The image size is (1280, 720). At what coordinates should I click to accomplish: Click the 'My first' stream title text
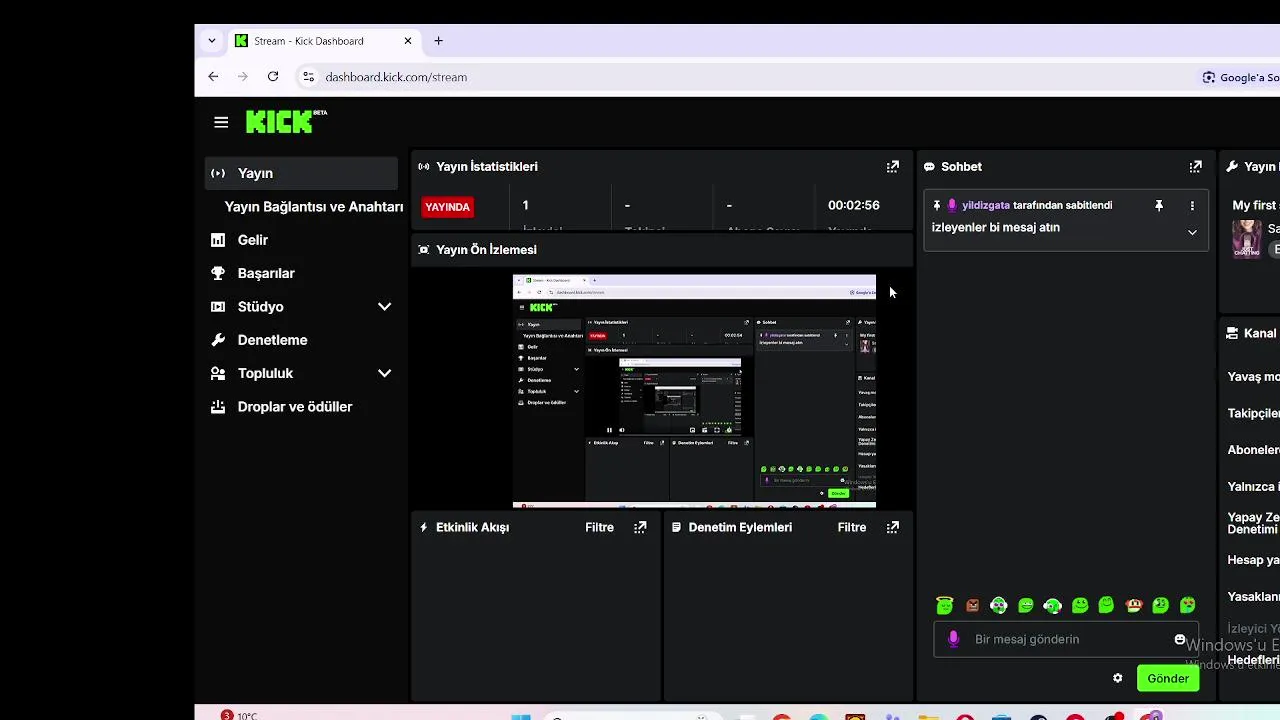tap(1255, 205)
